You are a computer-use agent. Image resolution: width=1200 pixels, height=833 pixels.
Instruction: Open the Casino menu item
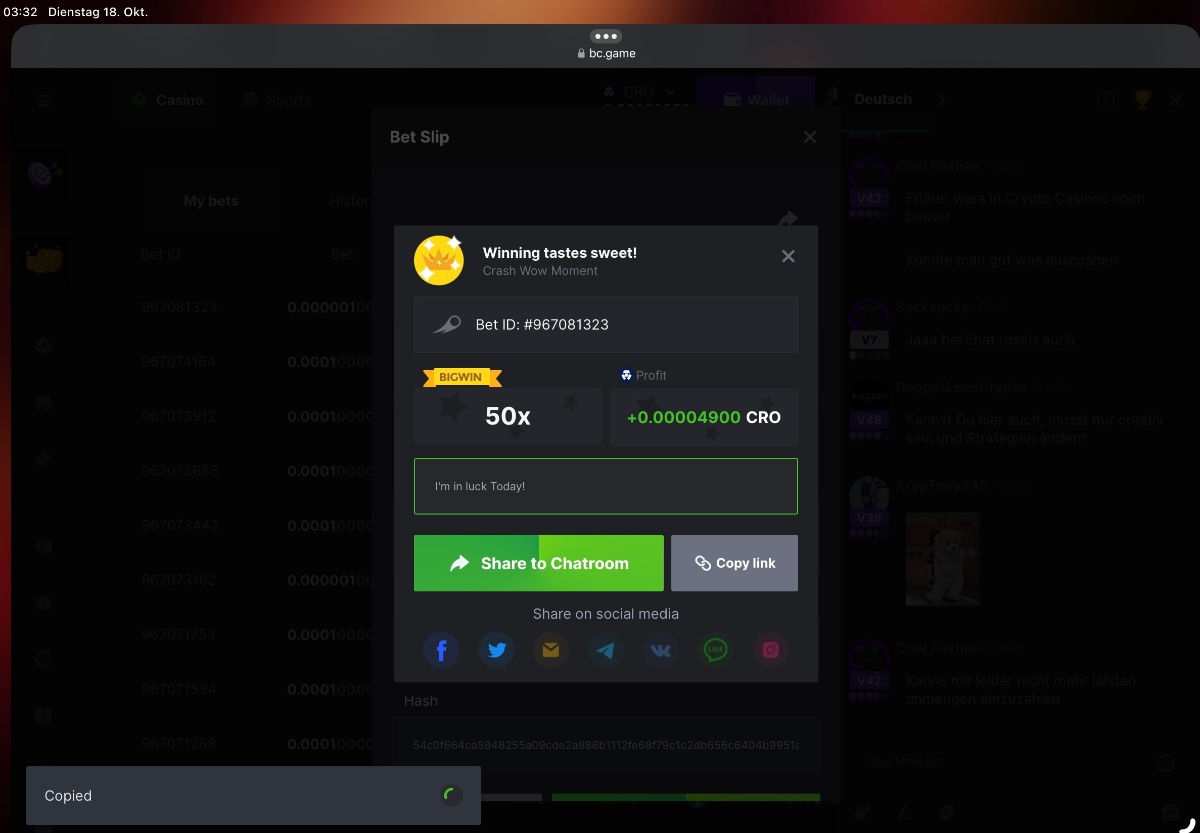[x=167, y=100]
